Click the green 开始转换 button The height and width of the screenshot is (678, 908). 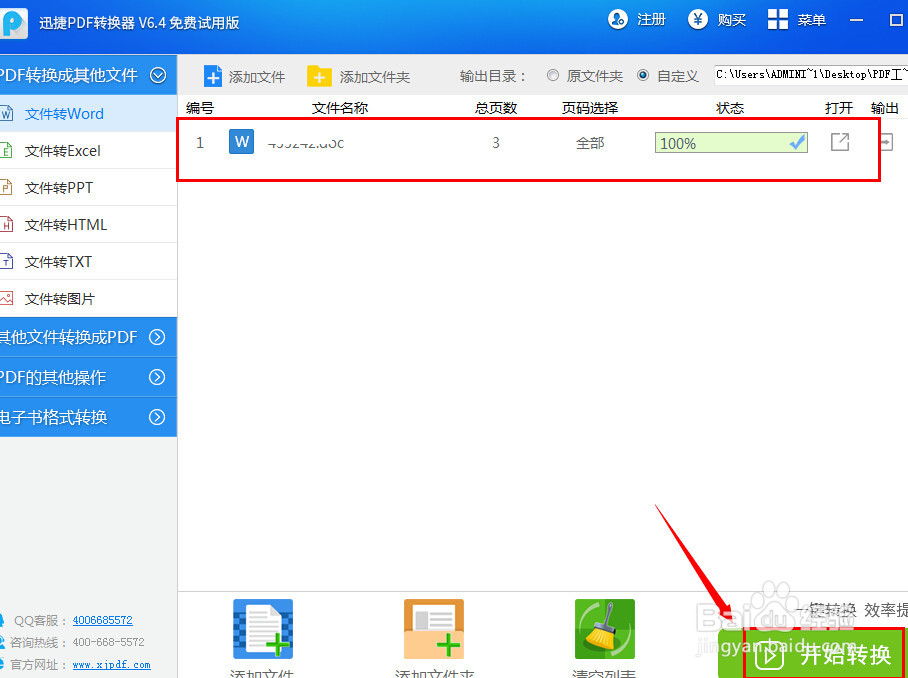tap(812, 653)
